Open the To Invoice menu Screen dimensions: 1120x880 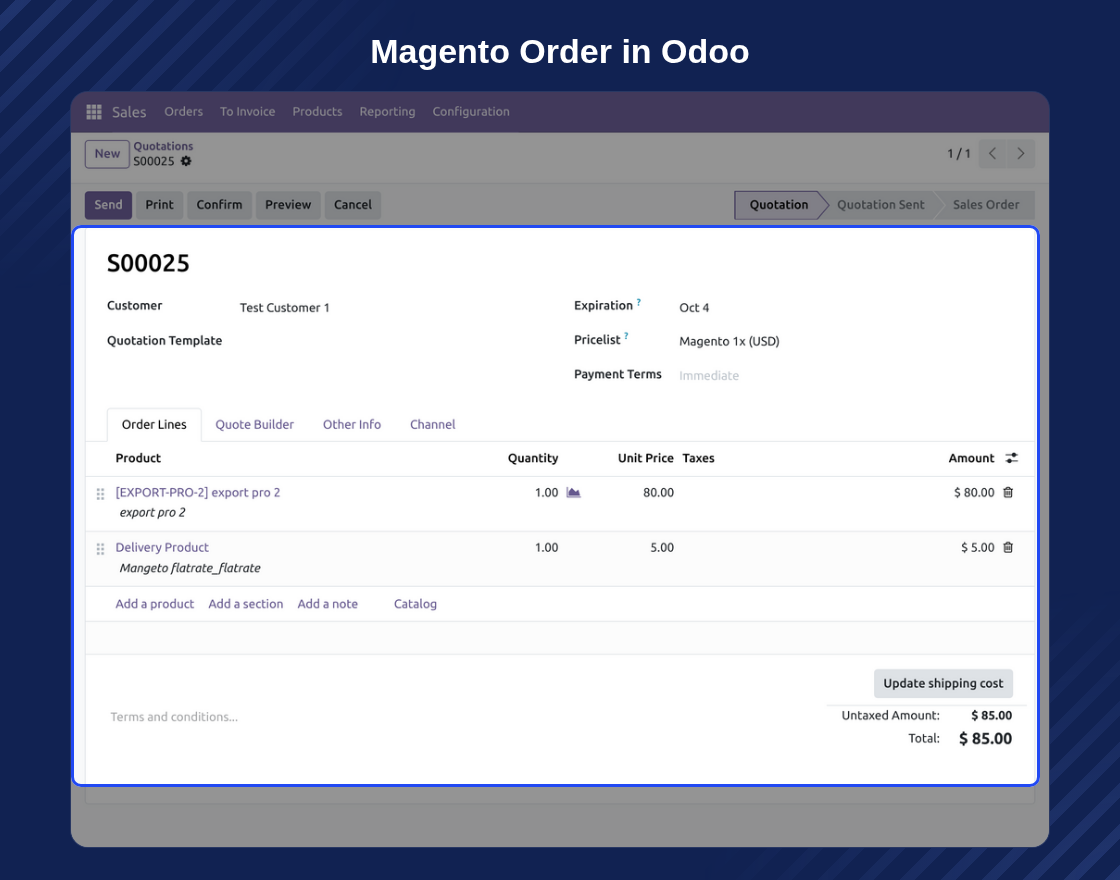[x=247, y=111]
